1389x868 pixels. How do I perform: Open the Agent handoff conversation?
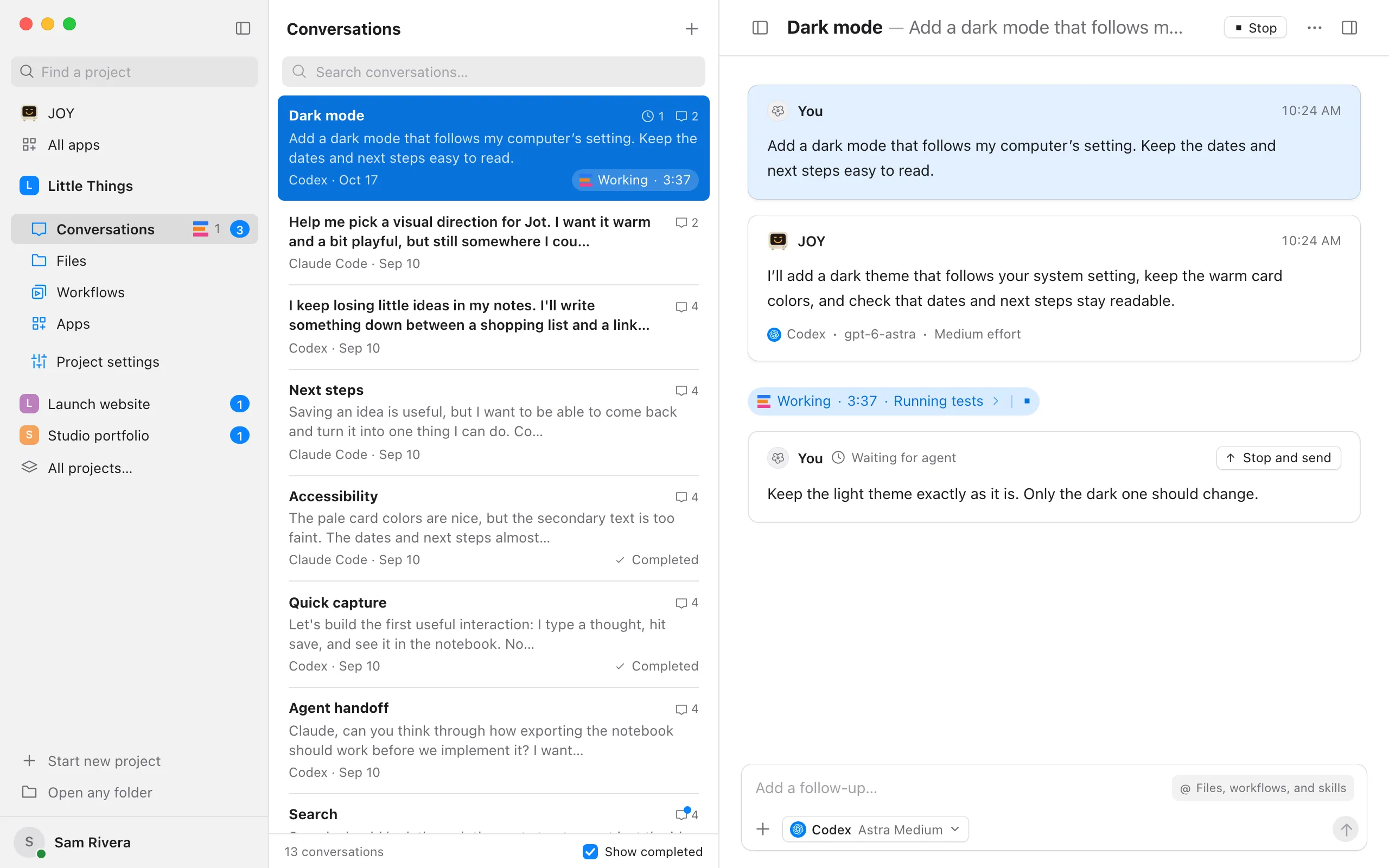[x=493, y=741]
